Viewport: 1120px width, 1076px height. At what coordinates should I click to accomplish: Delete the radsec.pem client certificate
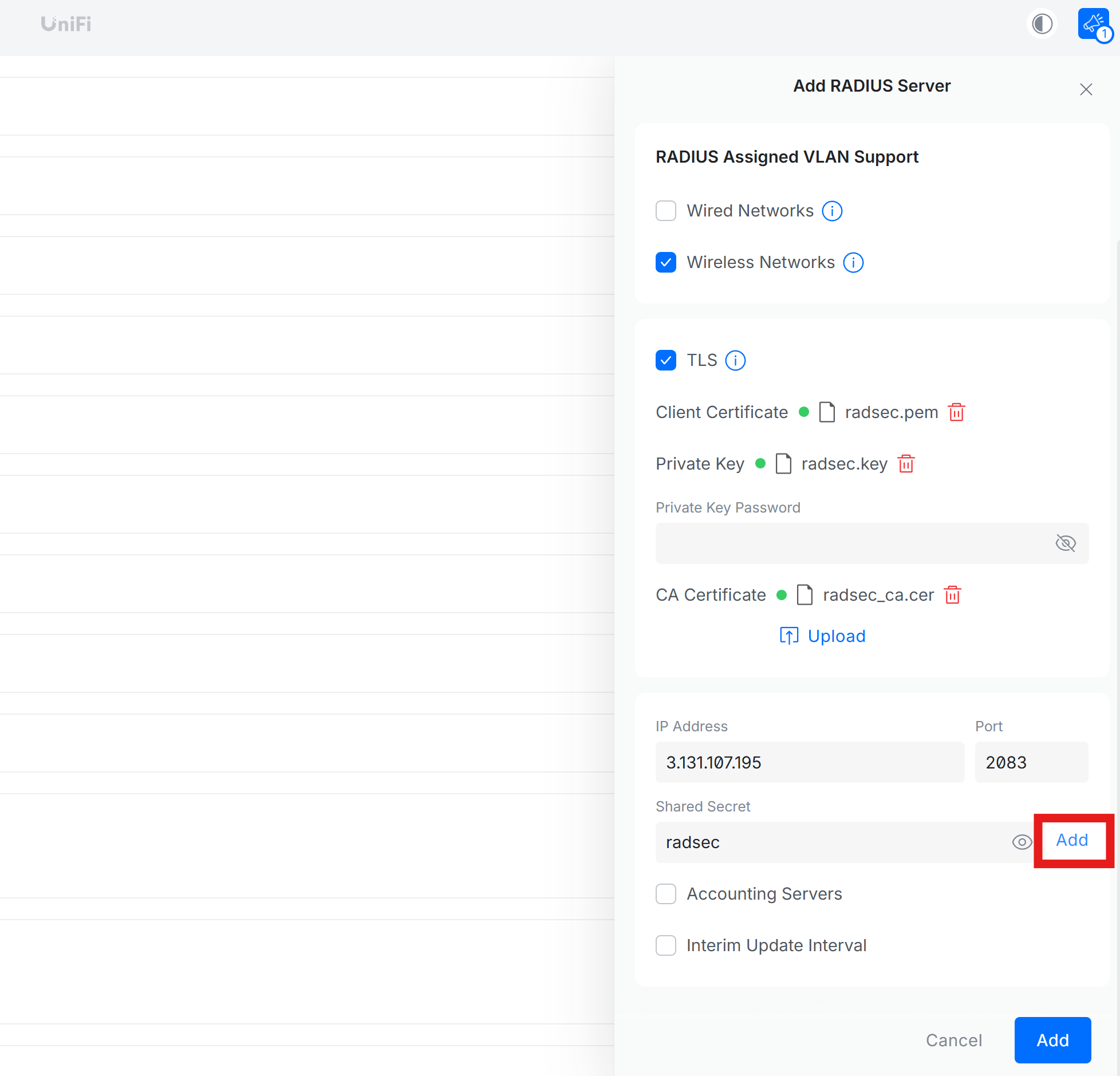[x=956, y=412]
